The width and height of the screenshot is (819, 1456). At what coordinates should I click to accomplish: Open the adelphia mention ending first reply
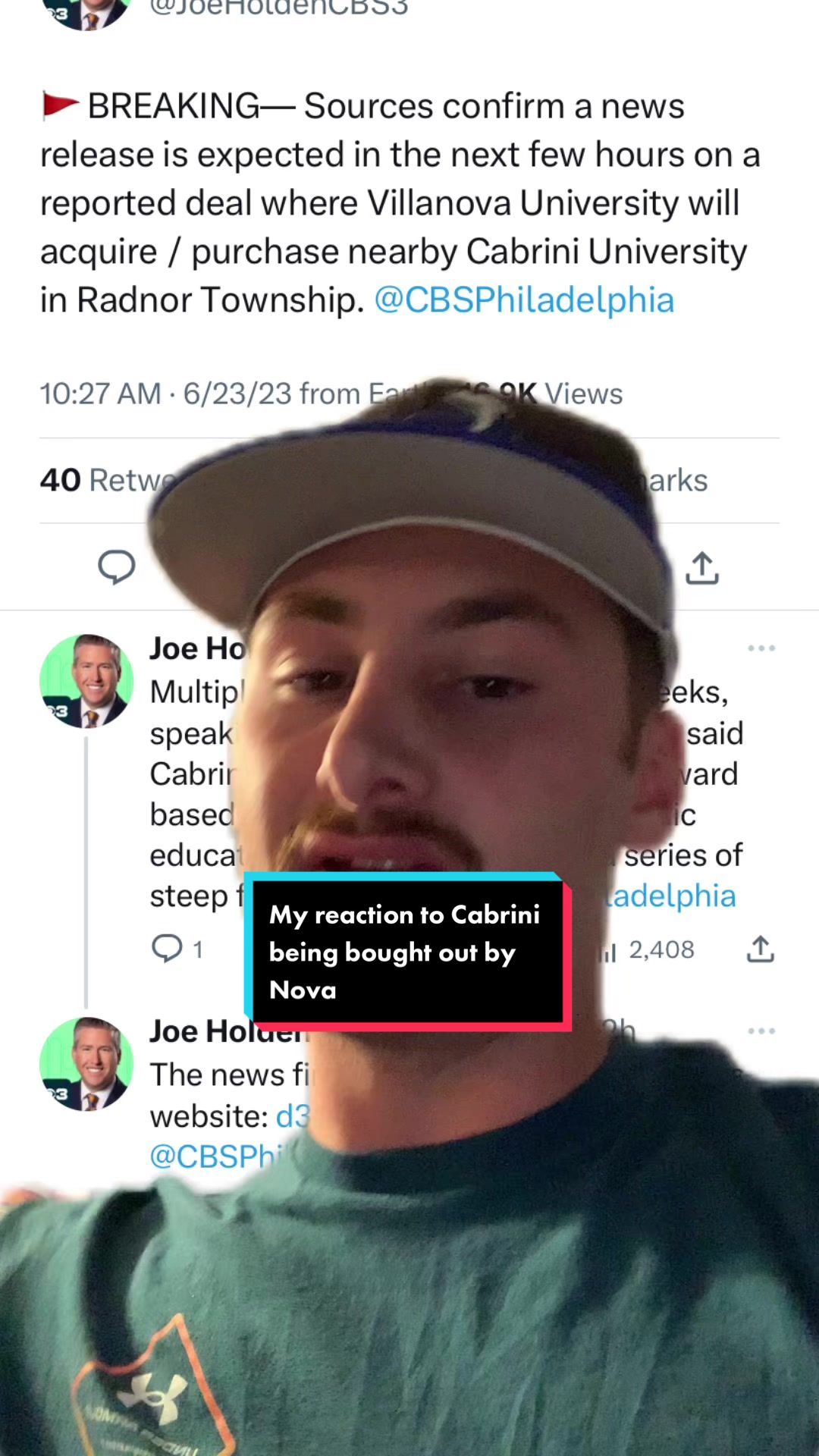click(670, 896)
